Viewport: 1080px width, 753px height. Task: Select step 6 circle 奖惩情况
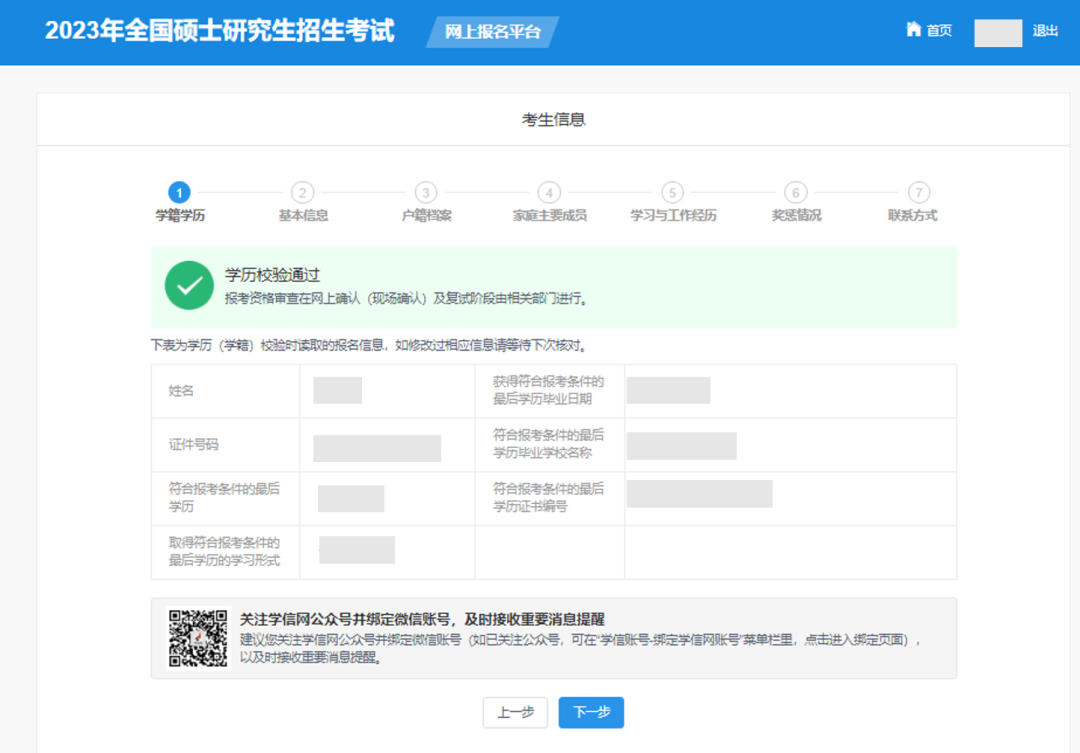pos(796,193)
